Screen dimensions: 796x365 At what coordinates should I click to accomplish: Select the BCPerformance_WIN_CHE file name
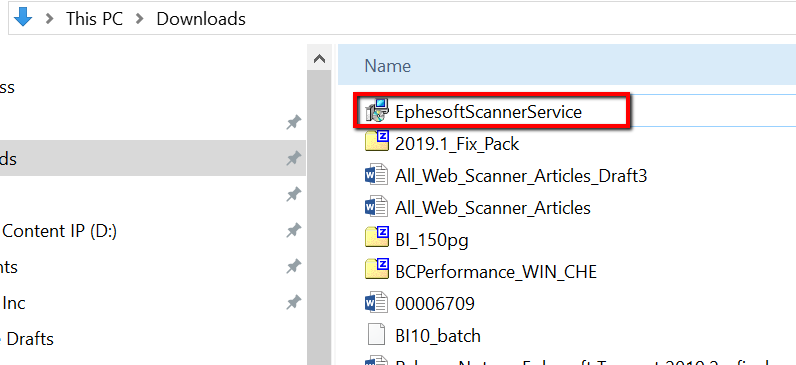pos(496,272)
